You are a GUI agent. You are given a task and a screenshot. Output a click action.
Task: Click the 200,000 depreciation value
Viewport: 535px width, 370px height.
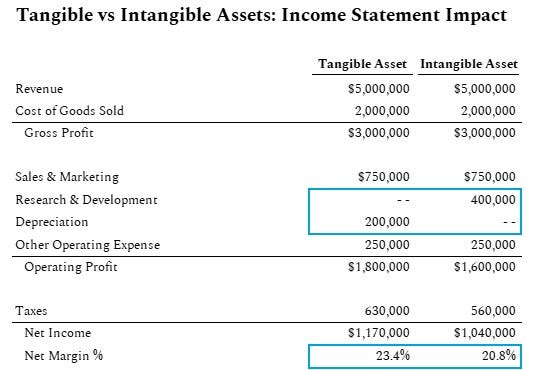point(387,222)
